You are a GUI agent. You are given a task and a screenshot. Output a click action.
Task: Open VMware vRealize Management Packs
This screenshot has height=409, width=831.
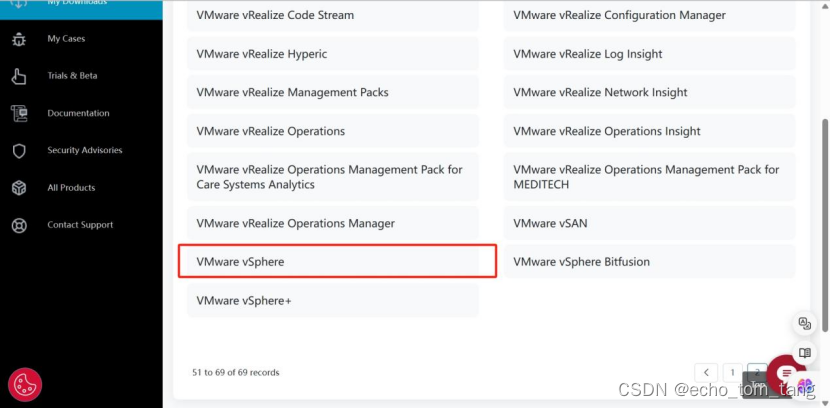(x=333, y=93)
